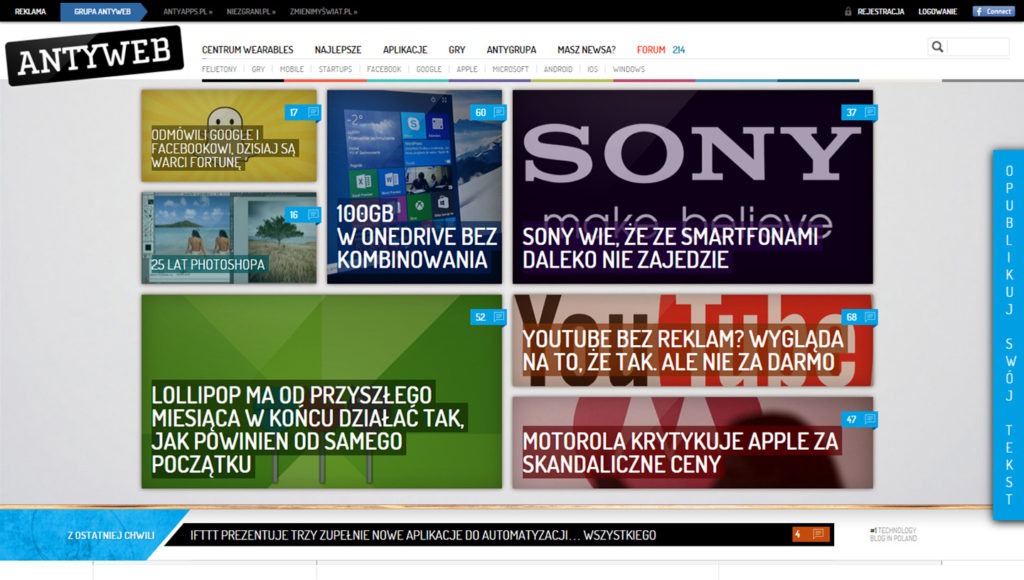Open the Gry main menu item
1024x580 pixels.
(457, 50)
